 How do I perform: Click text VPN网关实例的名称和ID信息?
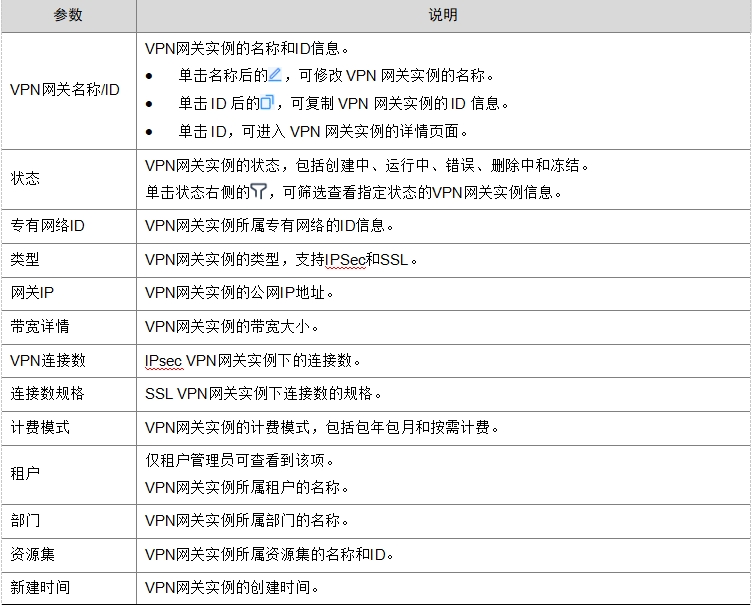pos(246,48)
